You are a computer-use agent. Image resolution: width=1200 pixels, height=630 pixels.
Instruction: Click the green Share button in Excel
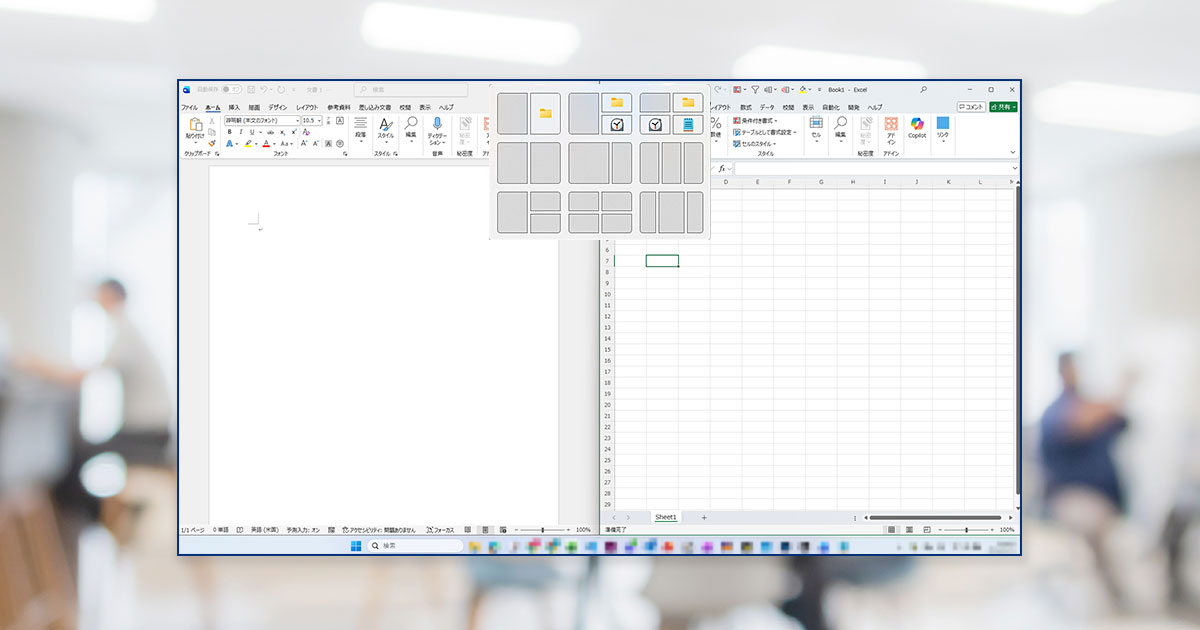click(x=1003, y=107)
